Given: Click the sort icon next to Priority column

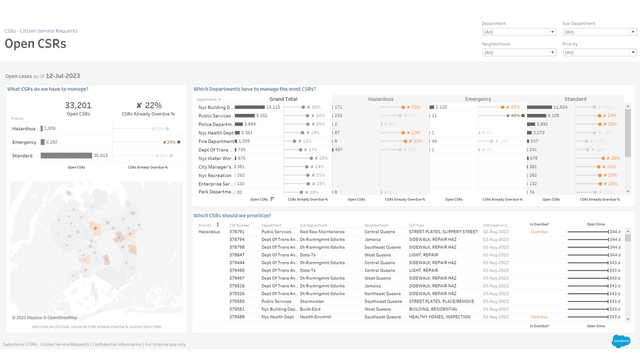Looking at the screenshot, I should coord(218,225).
